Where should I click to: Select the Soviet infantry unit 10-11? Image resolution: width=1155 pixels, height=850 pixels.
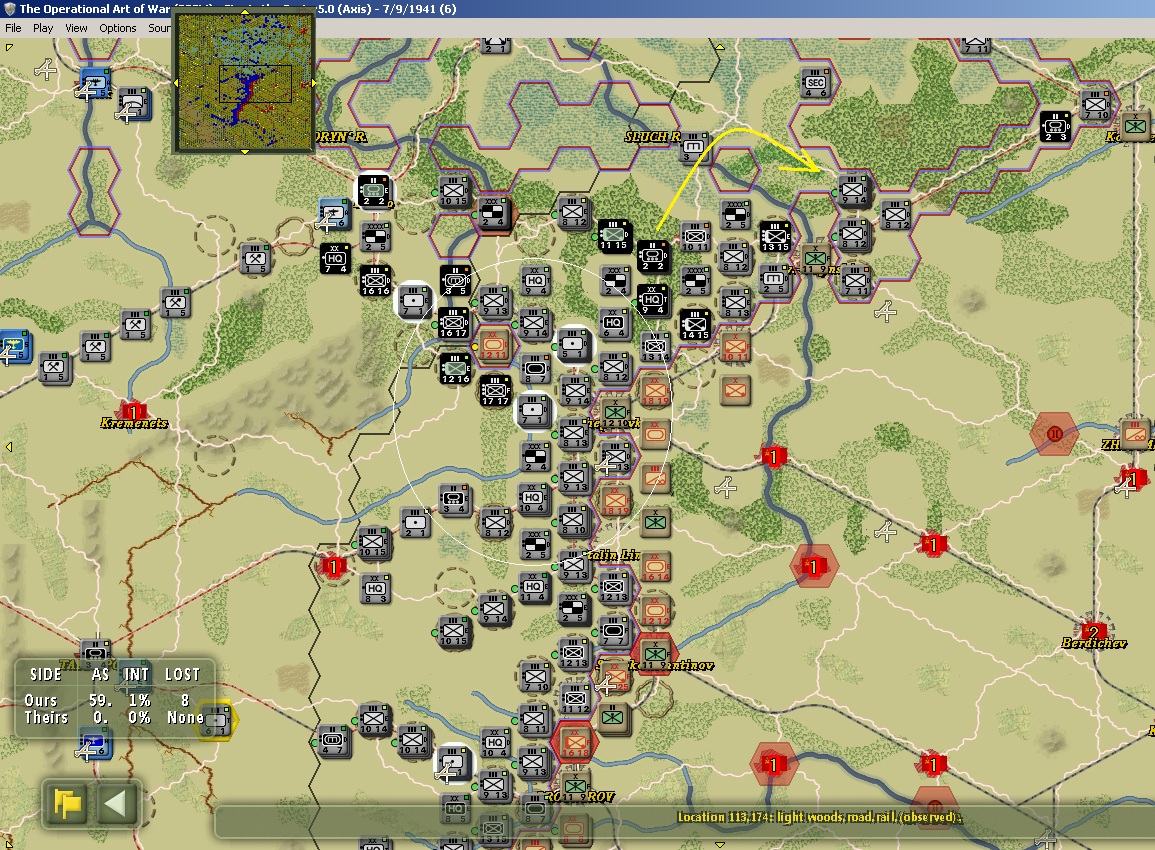click(734, 347)
